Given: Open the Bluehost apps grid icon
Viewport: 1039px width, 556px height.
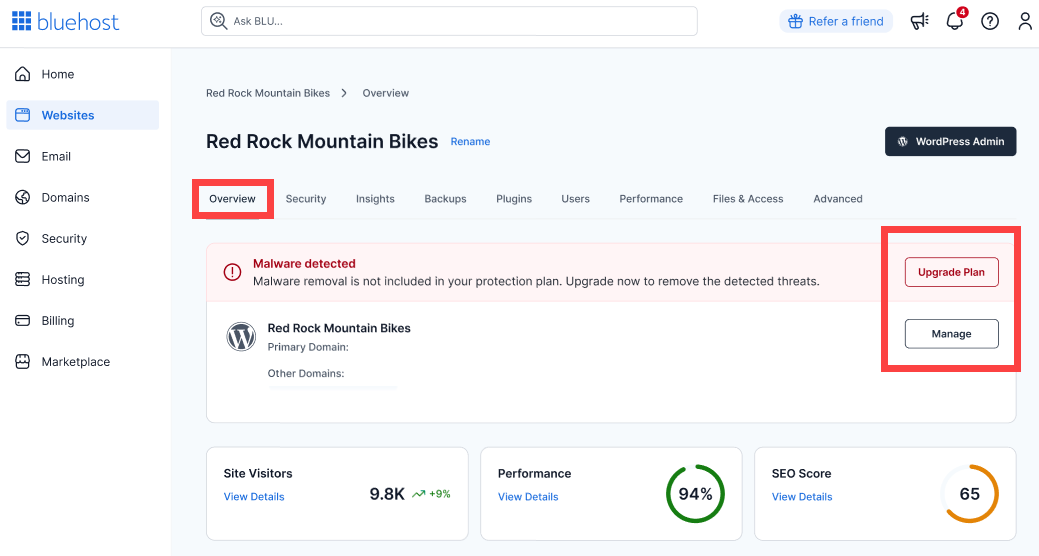Looking at the screenshot, I should point(21,21).
